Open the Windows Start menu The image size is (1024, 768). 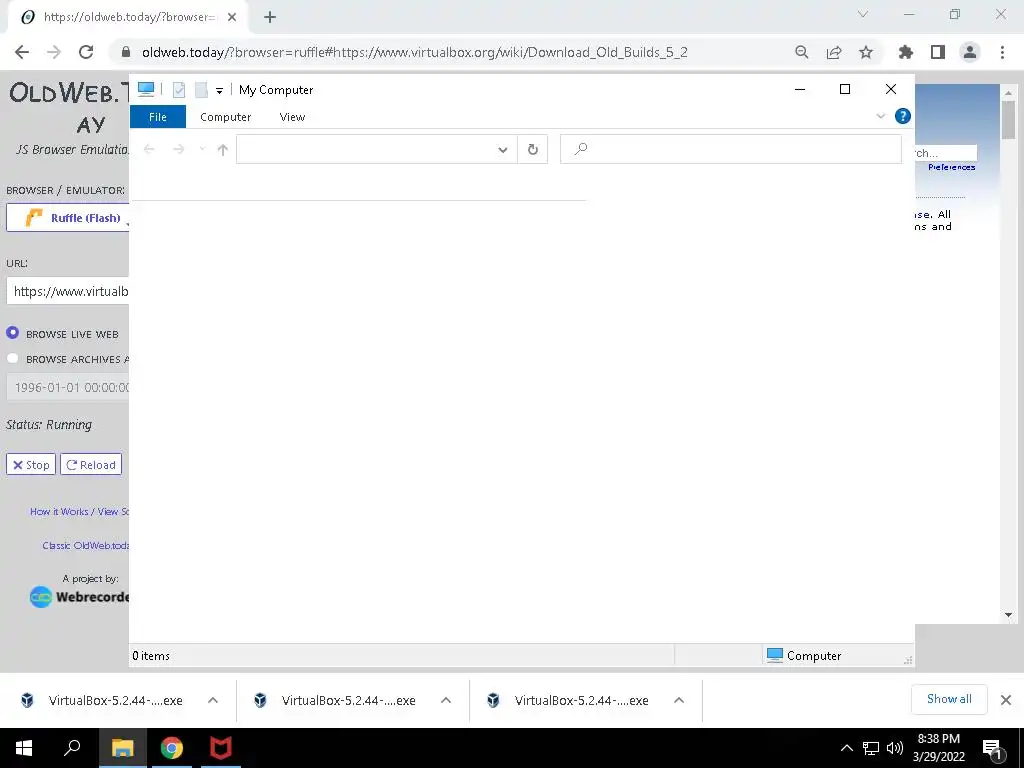pos(24,748)
